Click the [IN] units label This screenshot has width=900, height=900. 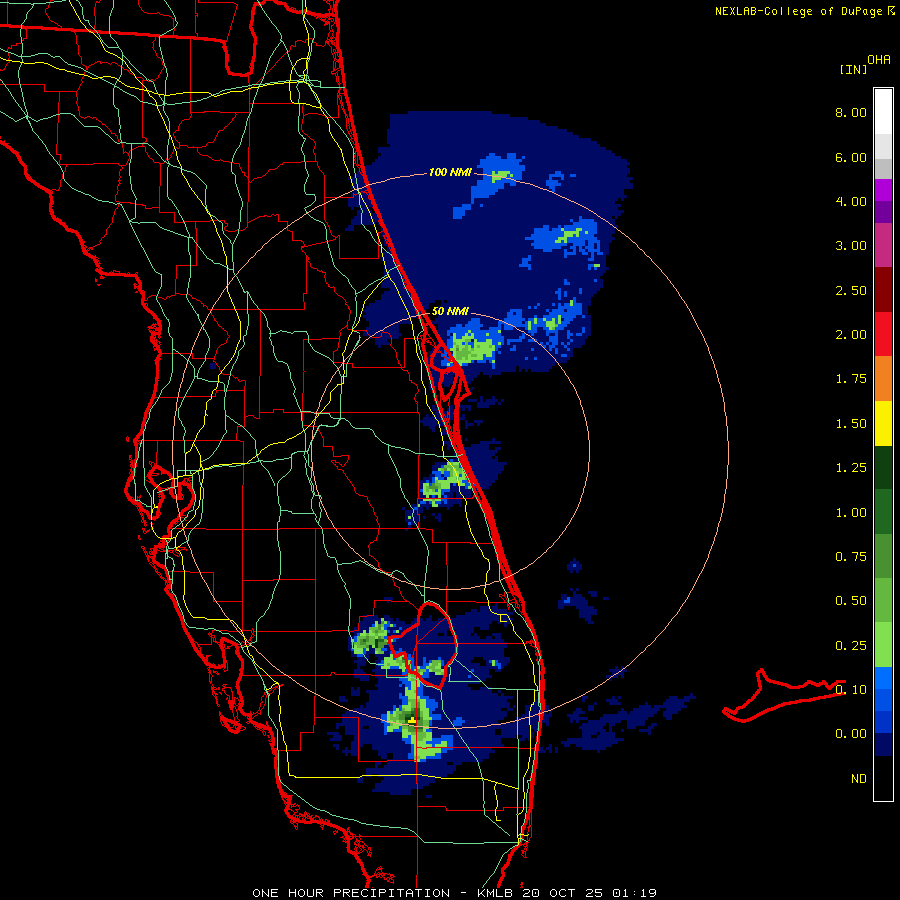pyautogui.click(x=853, y=69)
